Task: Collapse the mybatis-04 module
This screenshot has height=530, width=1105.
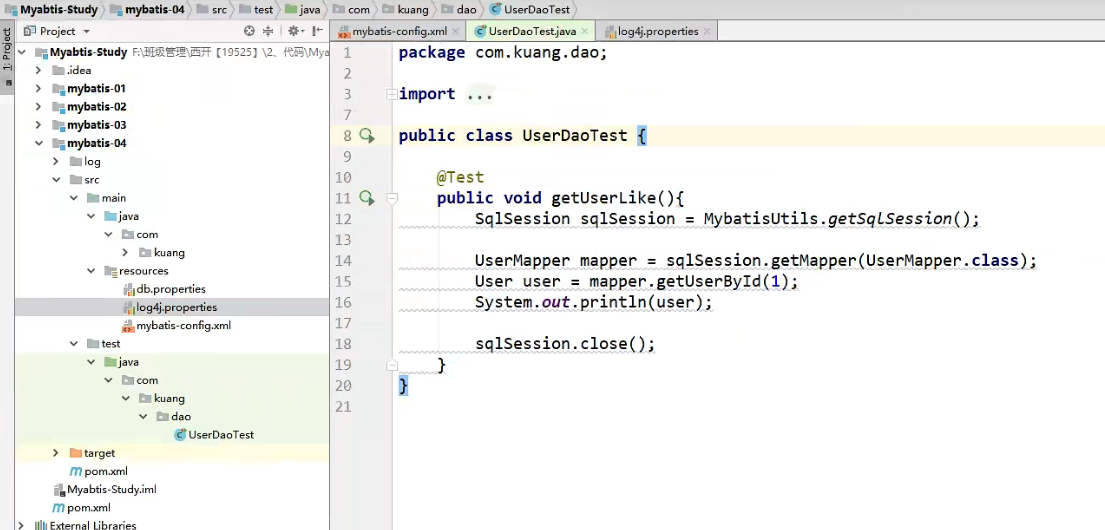Action: coord(39,143)
